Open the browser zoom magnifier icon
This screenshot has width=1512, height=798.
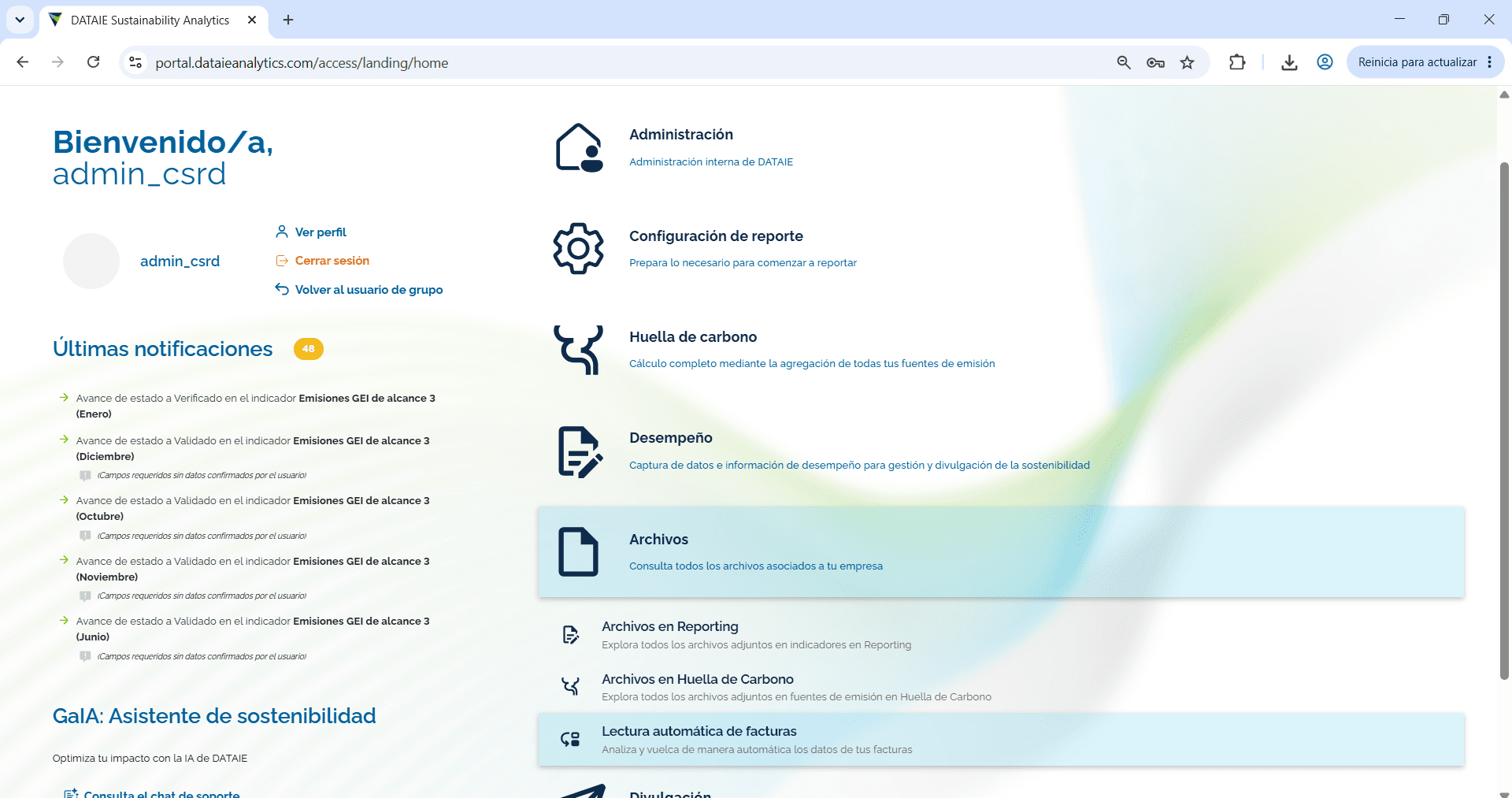(1124, 62)
